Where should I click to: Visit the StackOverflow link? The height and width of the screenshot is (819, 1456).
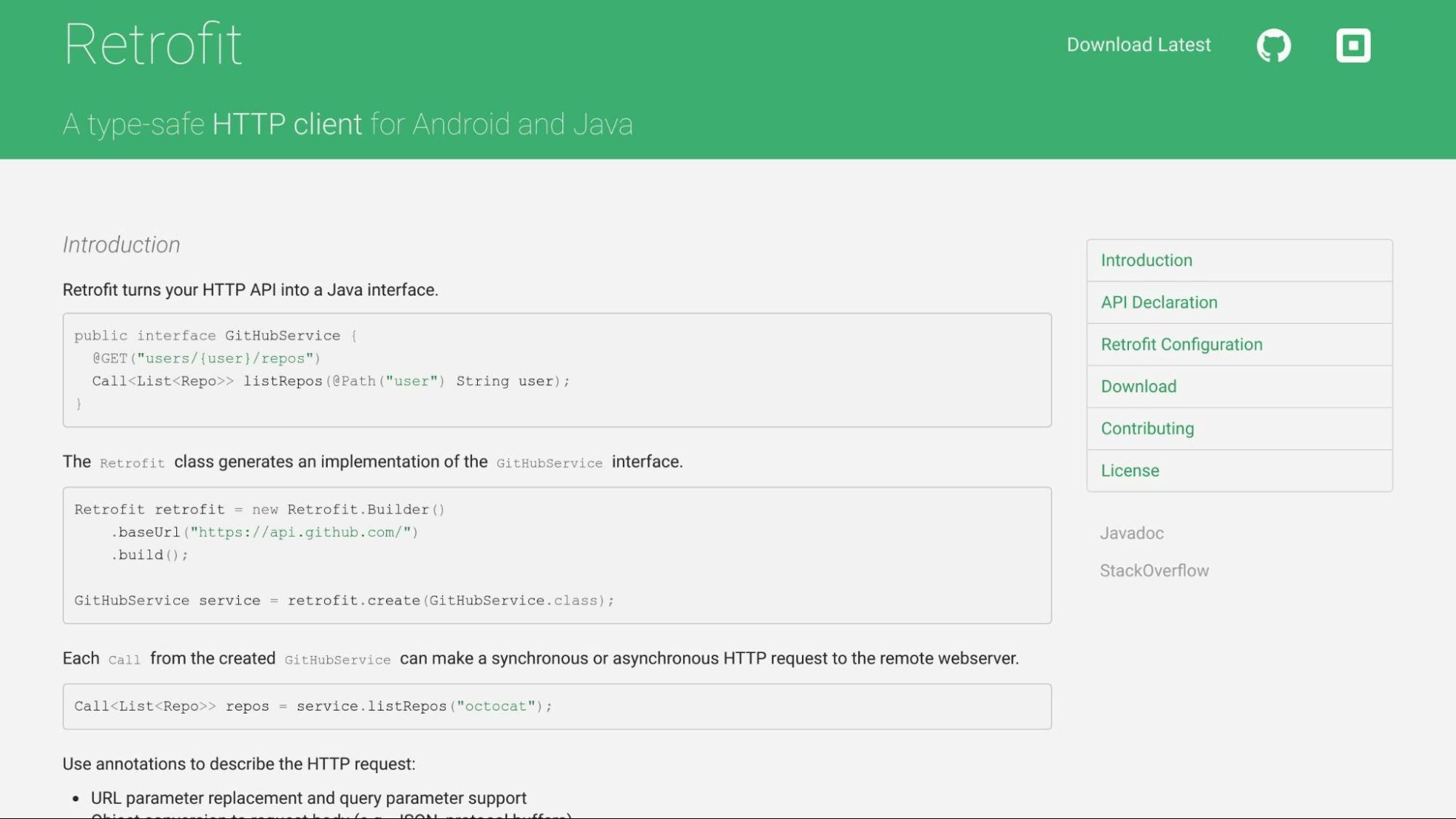click(1154, 570)
